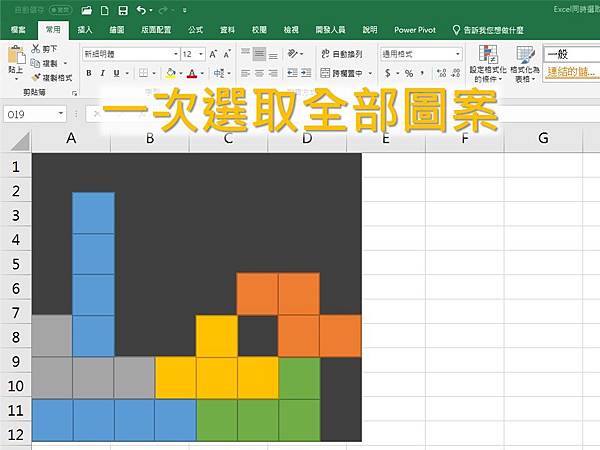Apply bold formatting with B
Viewport: 600px width, 450px height.
pyautogui.click(x=89, y=73)
